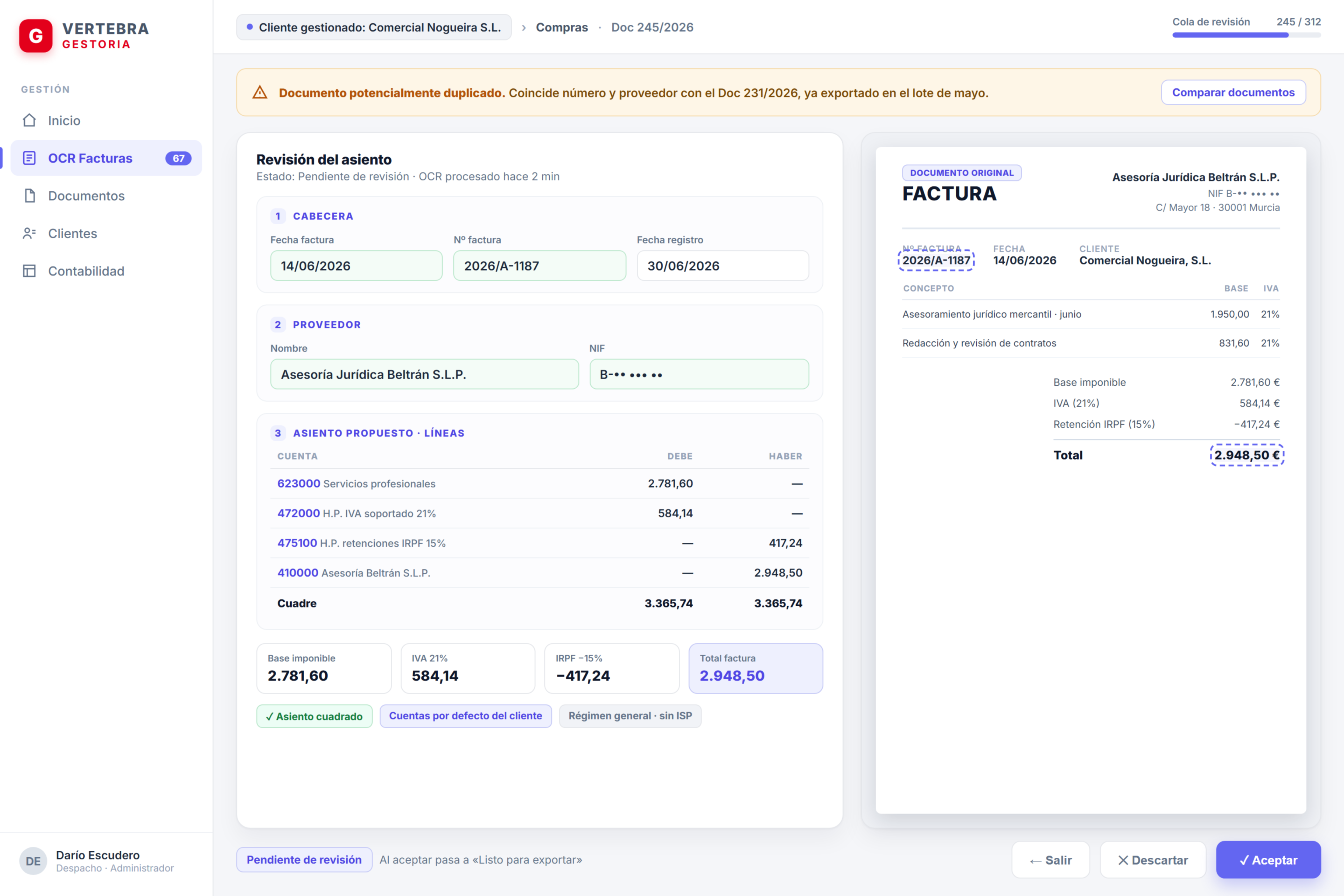This screenshot has height=896, width=1344.
Task: Open account 623000 Servicios profesionales
Action: tap(356, 483)
